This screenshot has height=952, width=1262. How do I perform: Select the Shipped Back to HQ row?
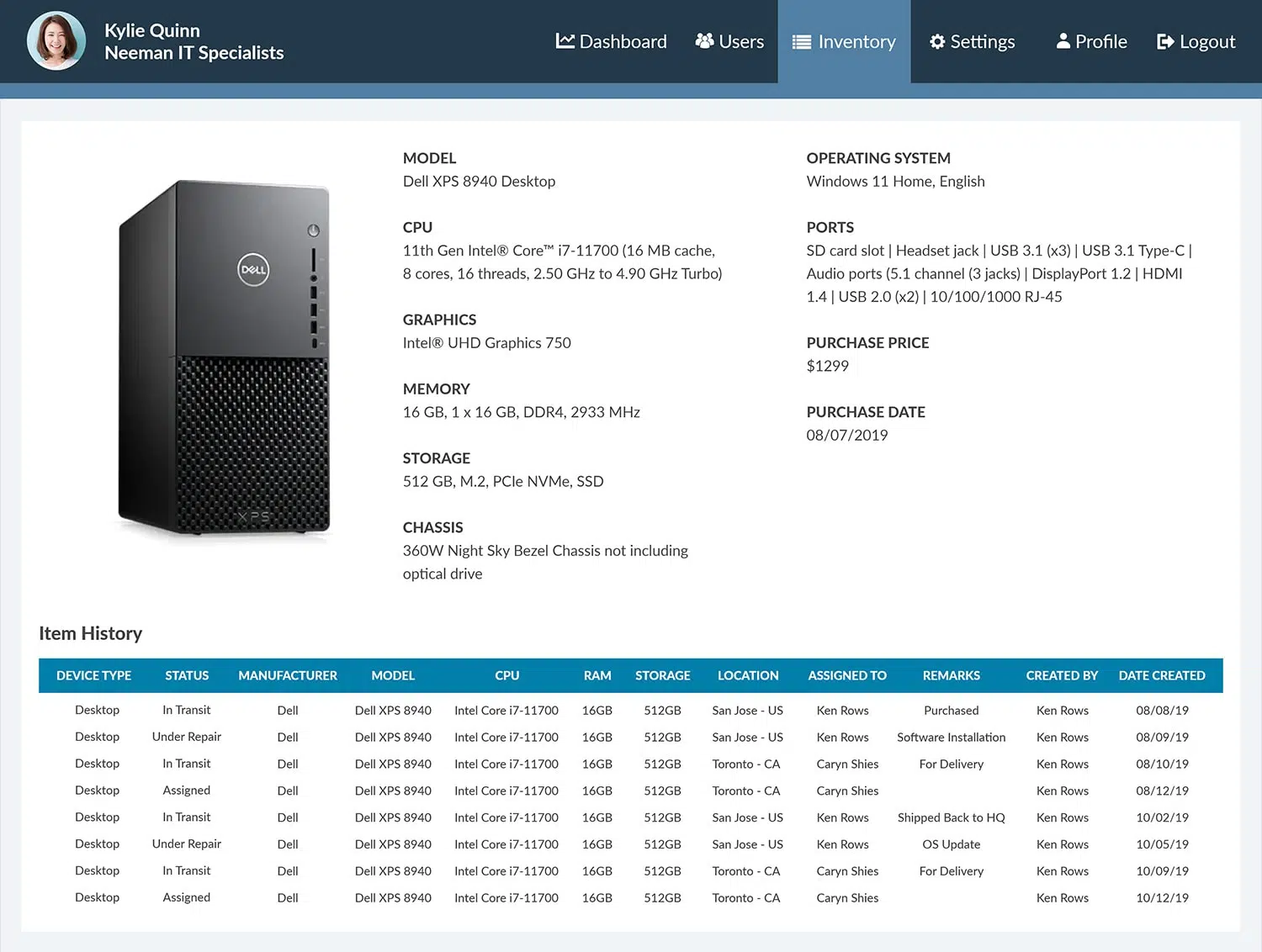pyautogui.click(x=951, y=817)
